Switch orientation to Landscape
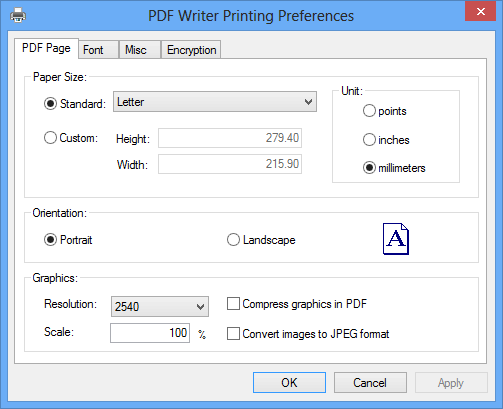The width and height of the screenshot is (503, 409). point(233,240)
